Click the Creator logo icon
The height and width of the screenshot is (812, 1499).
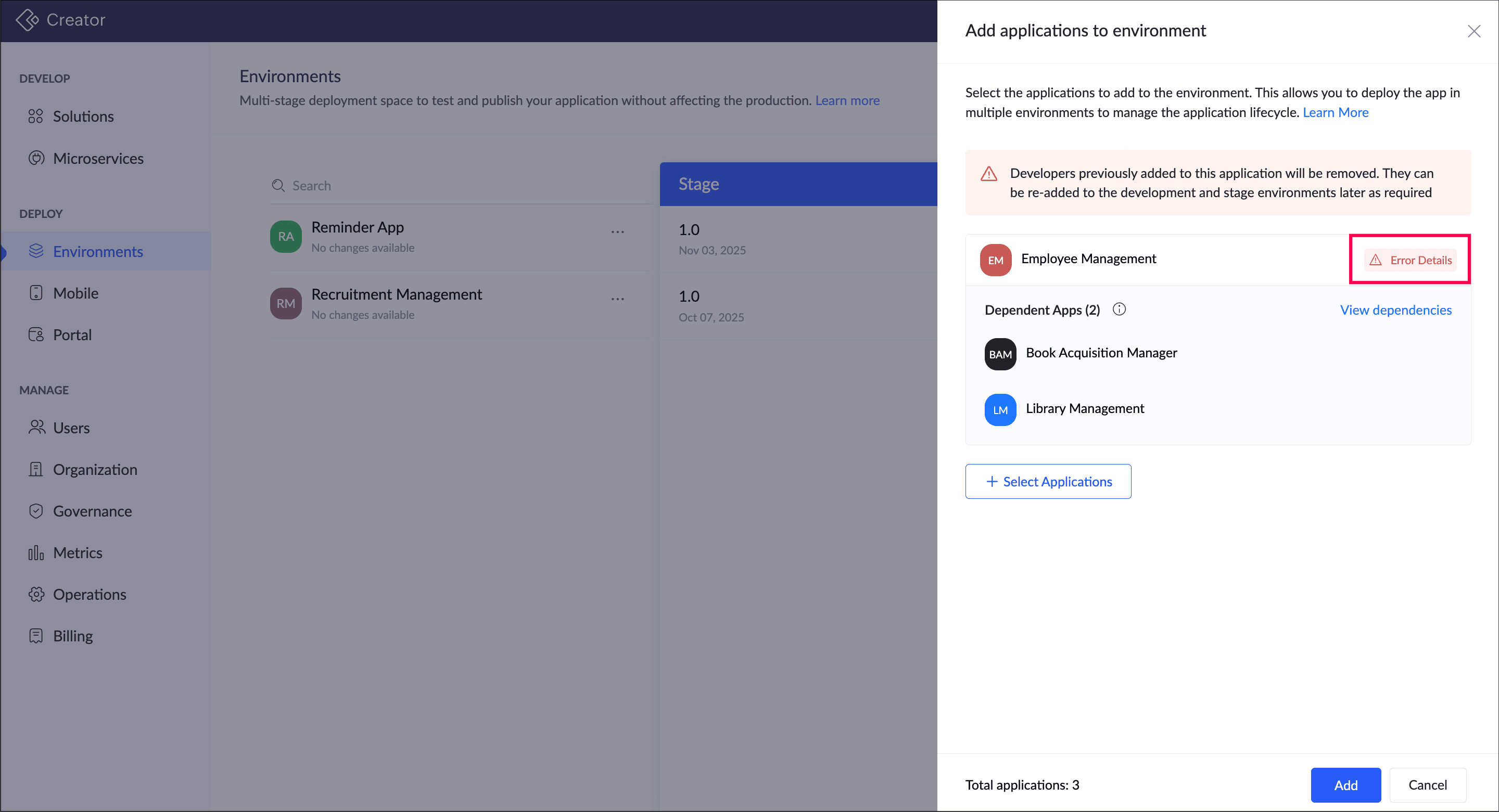click(x=27, y=20)
